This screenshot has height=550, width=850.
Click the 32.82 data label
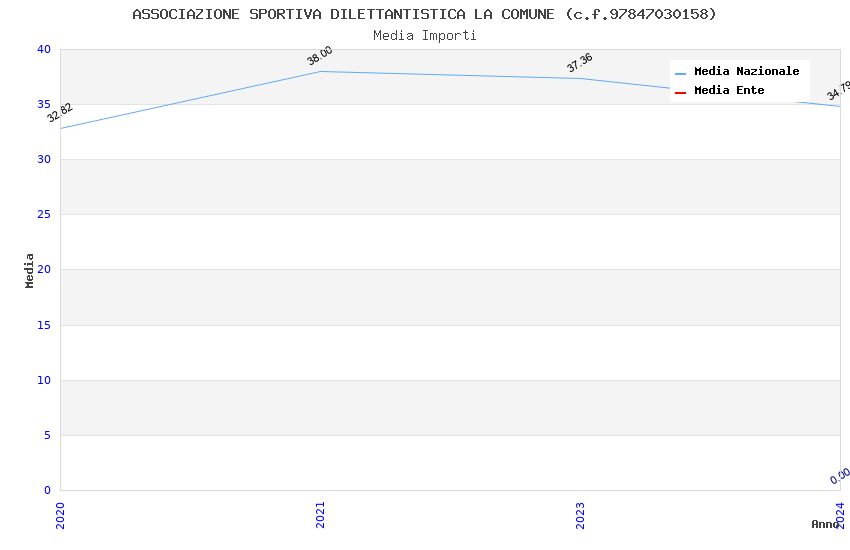[60, 112]
